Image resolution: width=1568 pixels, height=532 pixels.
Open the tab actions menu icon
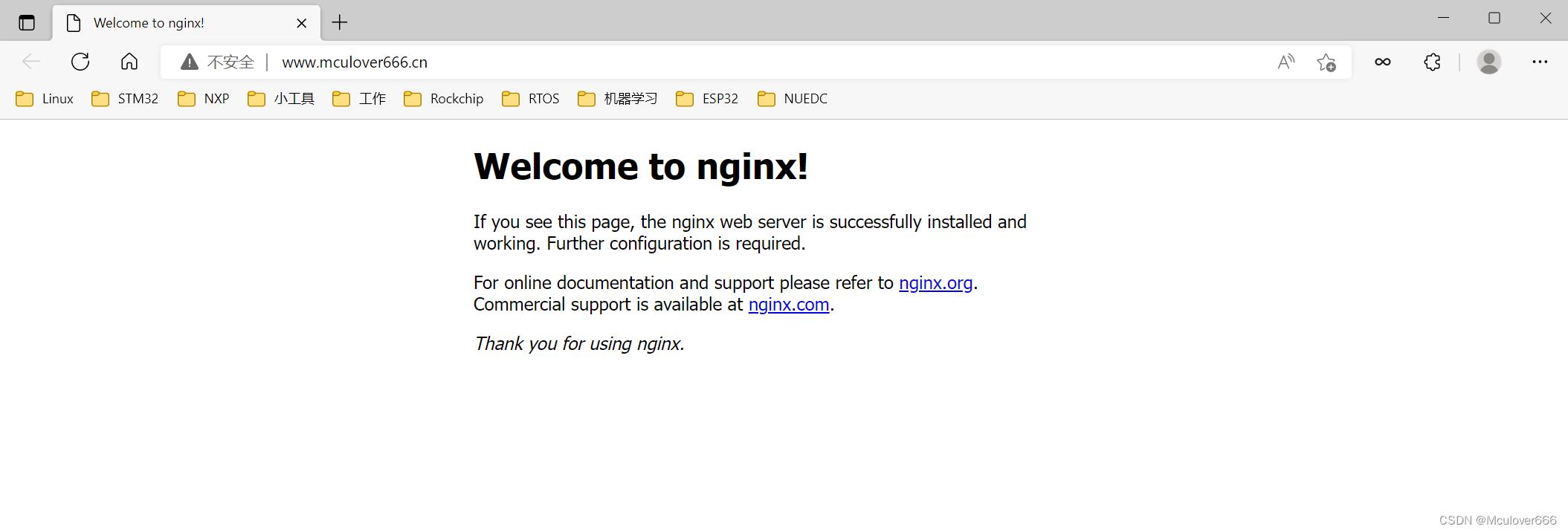27,22
